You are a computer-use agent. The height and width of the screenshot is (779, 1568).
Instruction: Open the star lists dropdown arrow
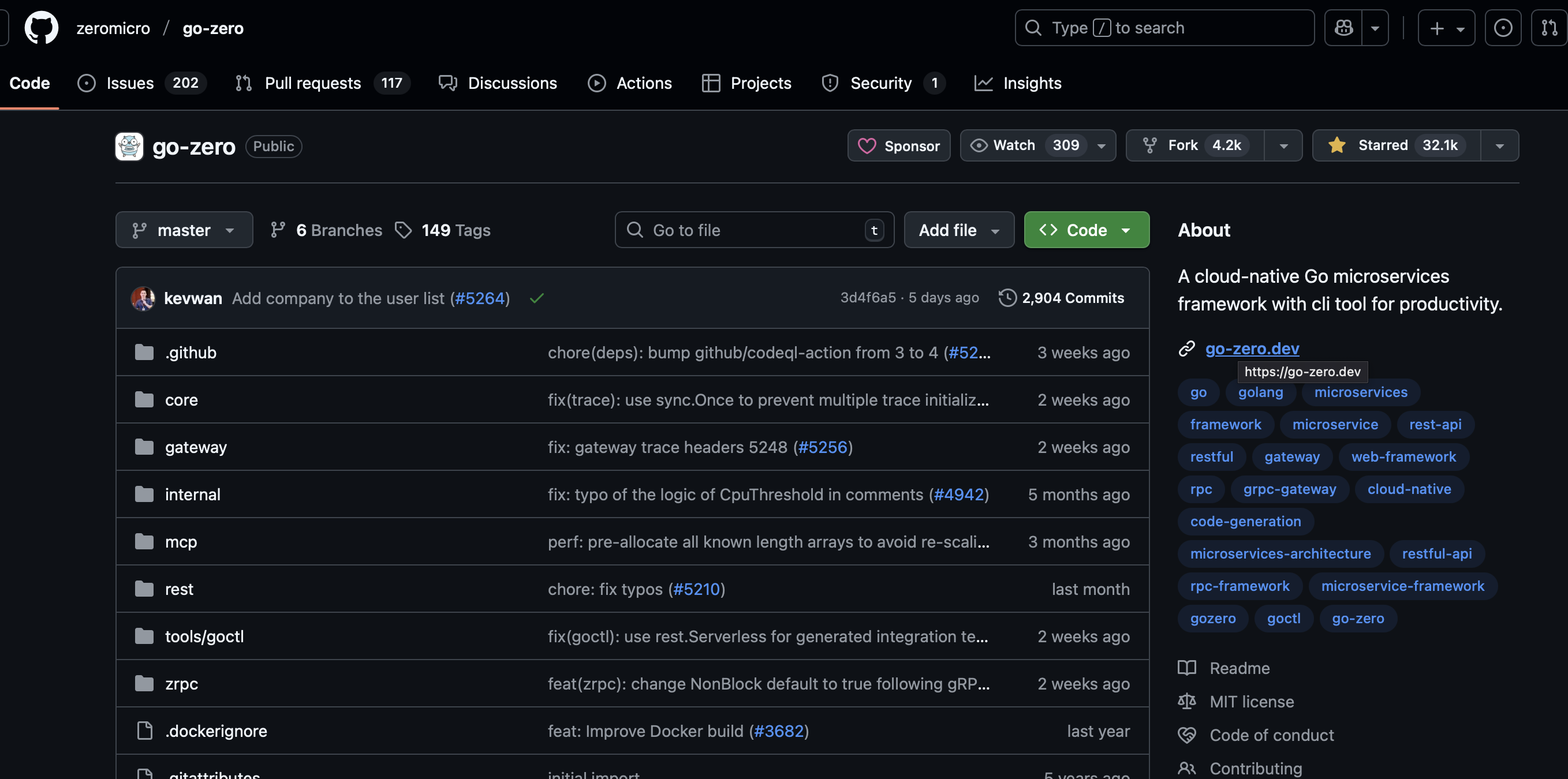(x=1499, y=146)
